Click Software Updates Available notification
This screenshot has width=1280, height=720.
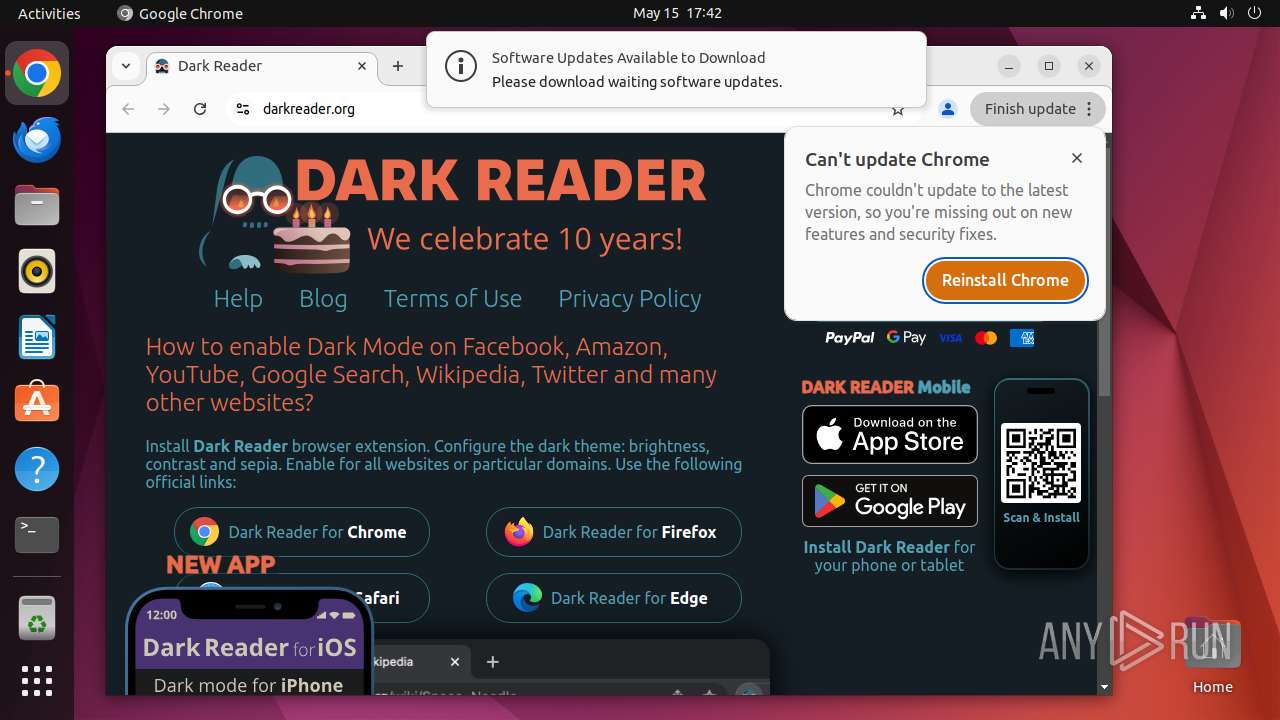pyautogui.click(x=676, y=70)
